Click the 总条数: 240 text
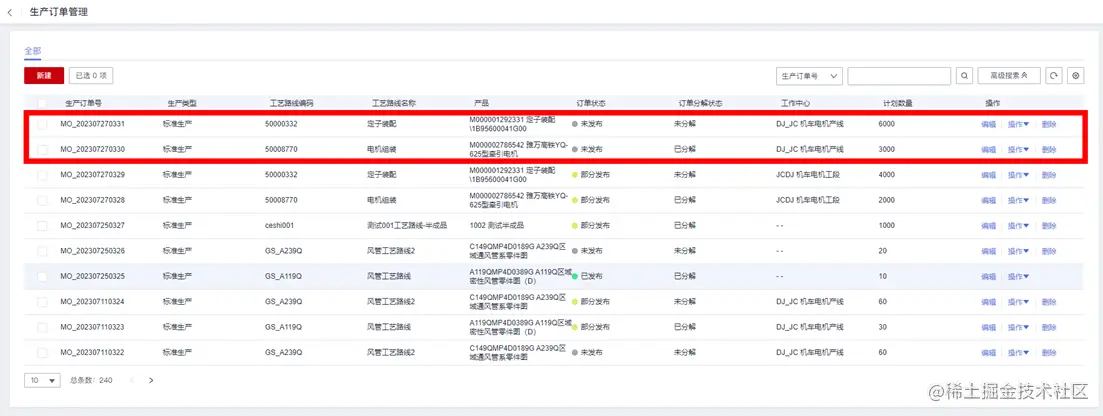Image resolution: width=1103 pixels, height=416 pixels. pos(91,380)
